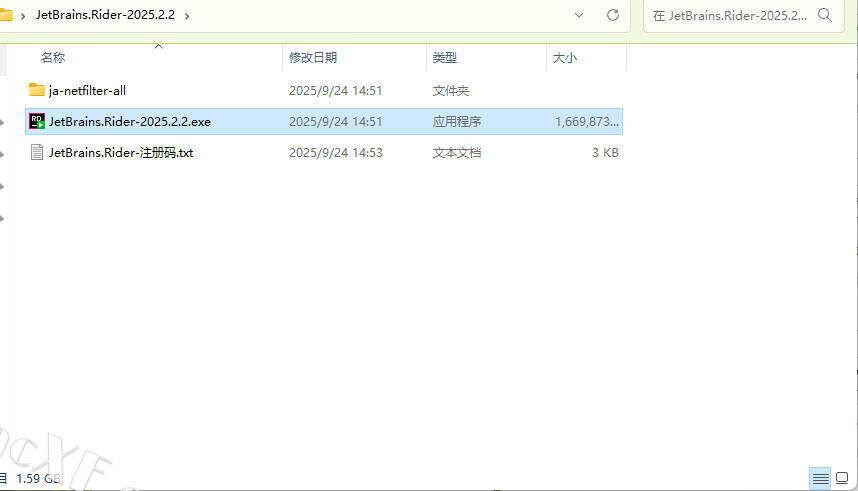
Task: Select file name JetBrains.Rider-注册码.txt
Action: (121, 152)
